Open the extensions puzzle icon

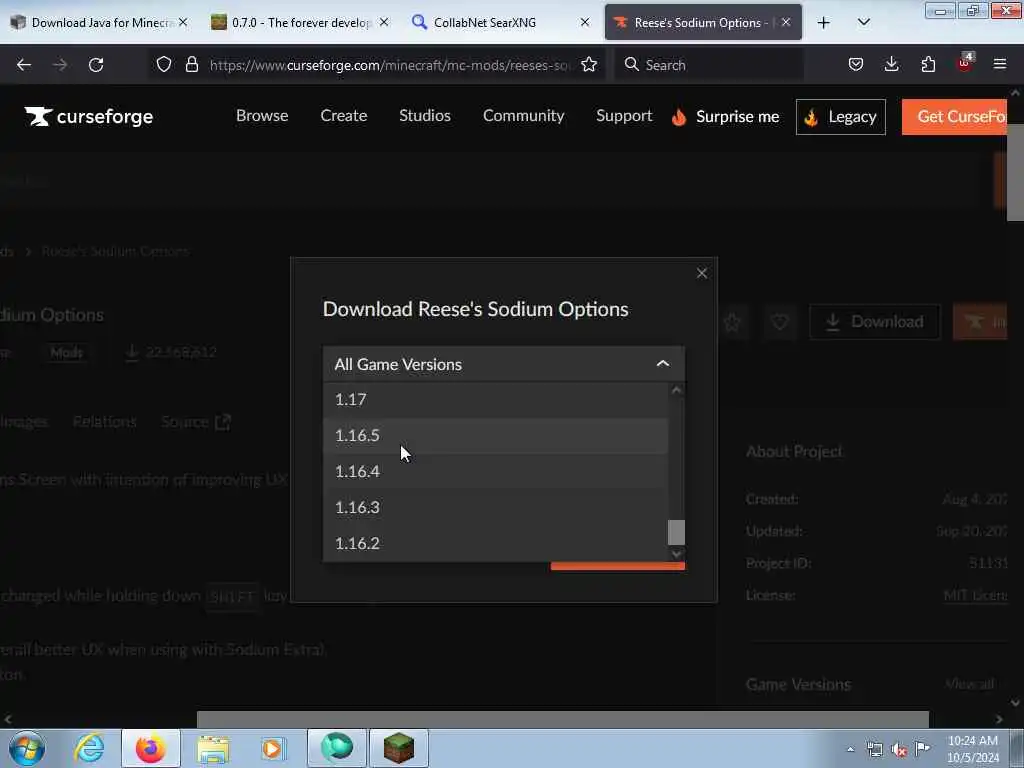pos(928,65)
